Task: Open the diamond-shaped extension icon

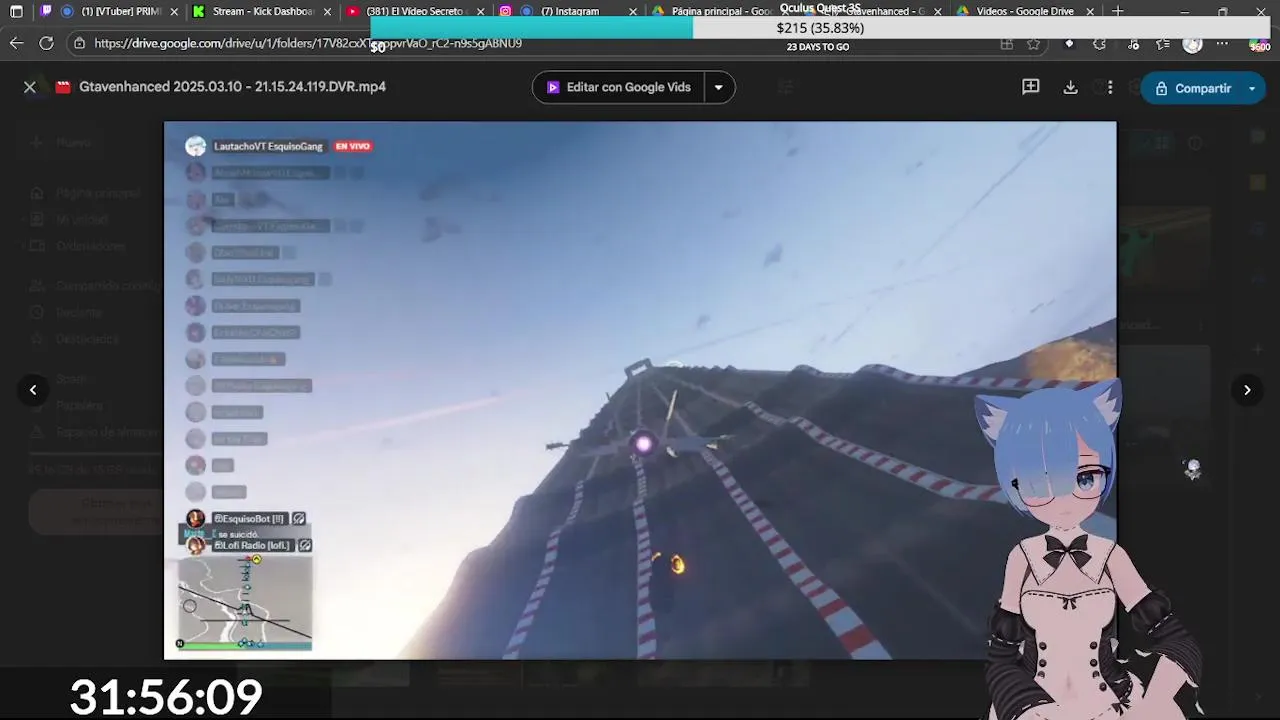Action: click(x=1069, y=44)
